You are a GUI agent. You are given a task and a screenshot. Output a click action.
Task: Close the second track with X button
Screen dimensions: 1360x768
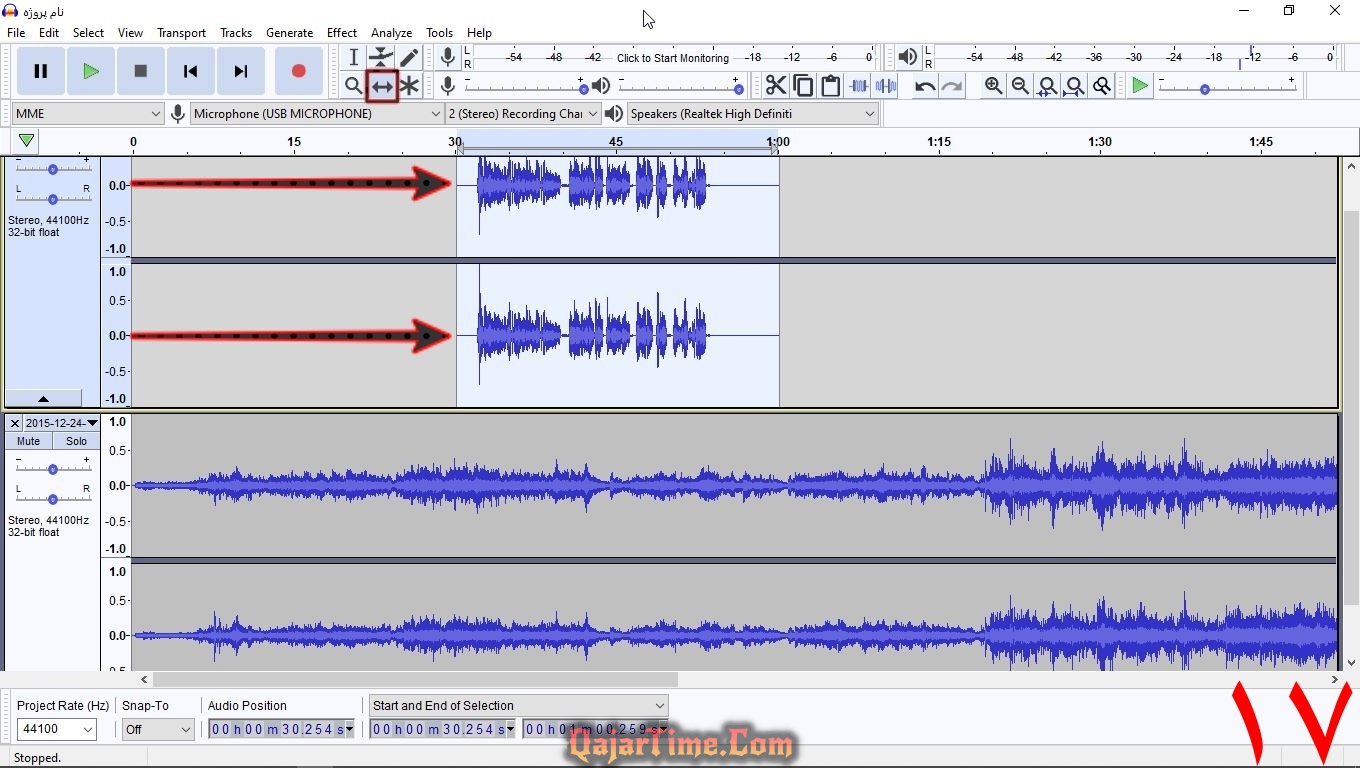pos(14,424)
